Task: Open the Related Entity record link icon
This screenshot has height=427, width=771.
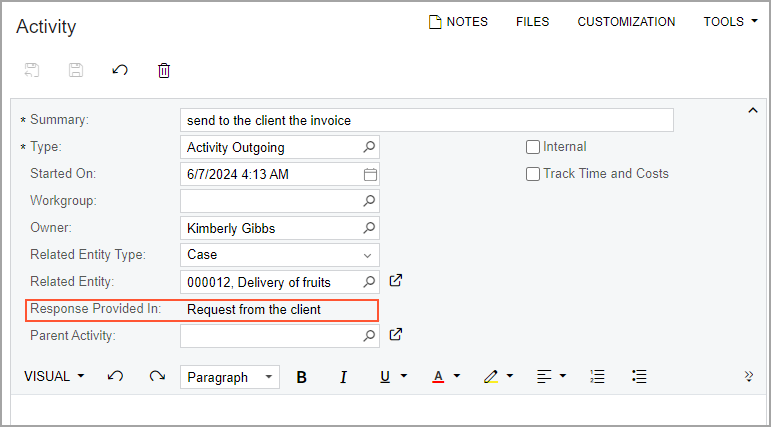Action: pos(395,281)
